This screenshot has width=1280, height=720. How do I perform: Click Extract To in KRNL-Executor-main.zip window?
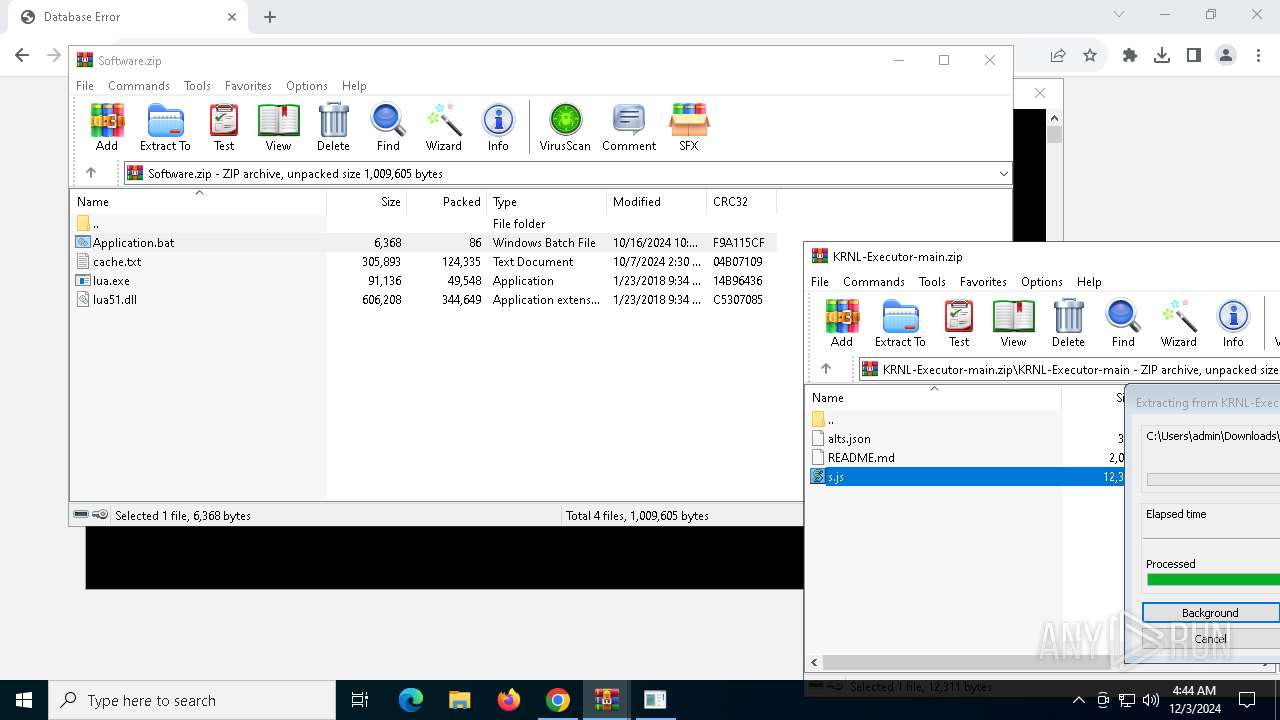tap(900, 323)
